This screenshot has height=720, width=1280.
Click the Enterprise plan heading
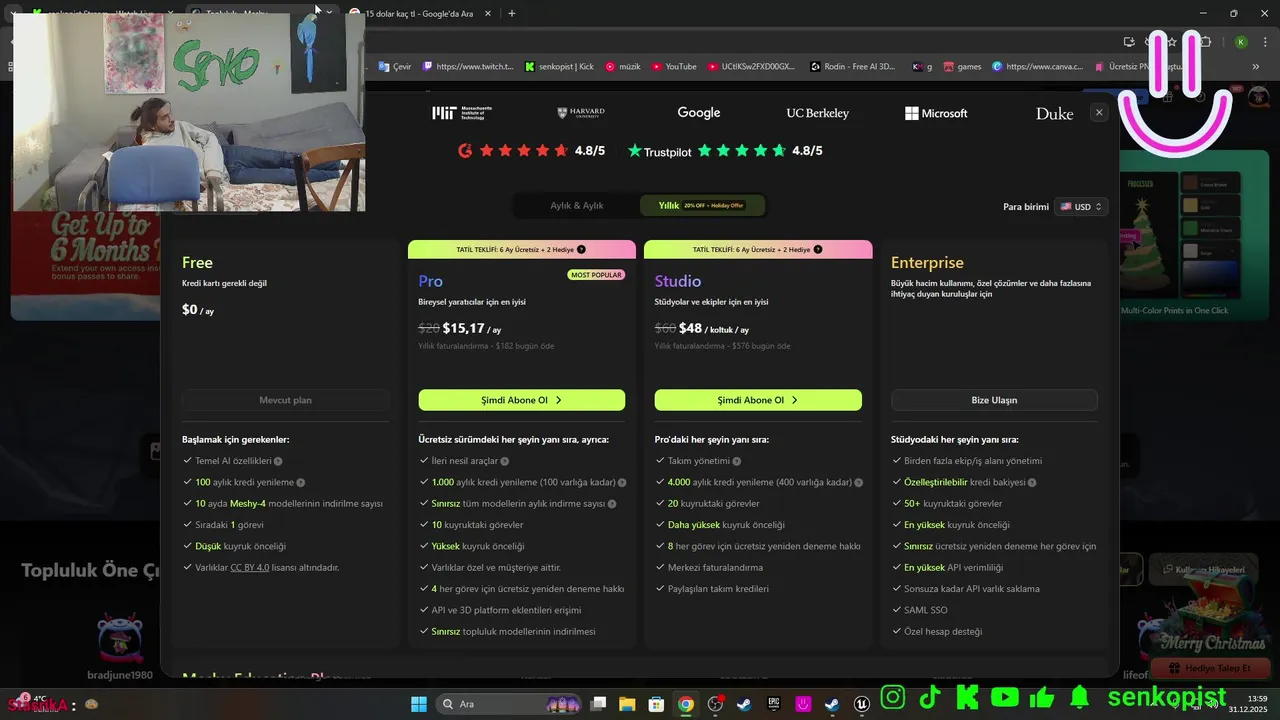(927, 262)
